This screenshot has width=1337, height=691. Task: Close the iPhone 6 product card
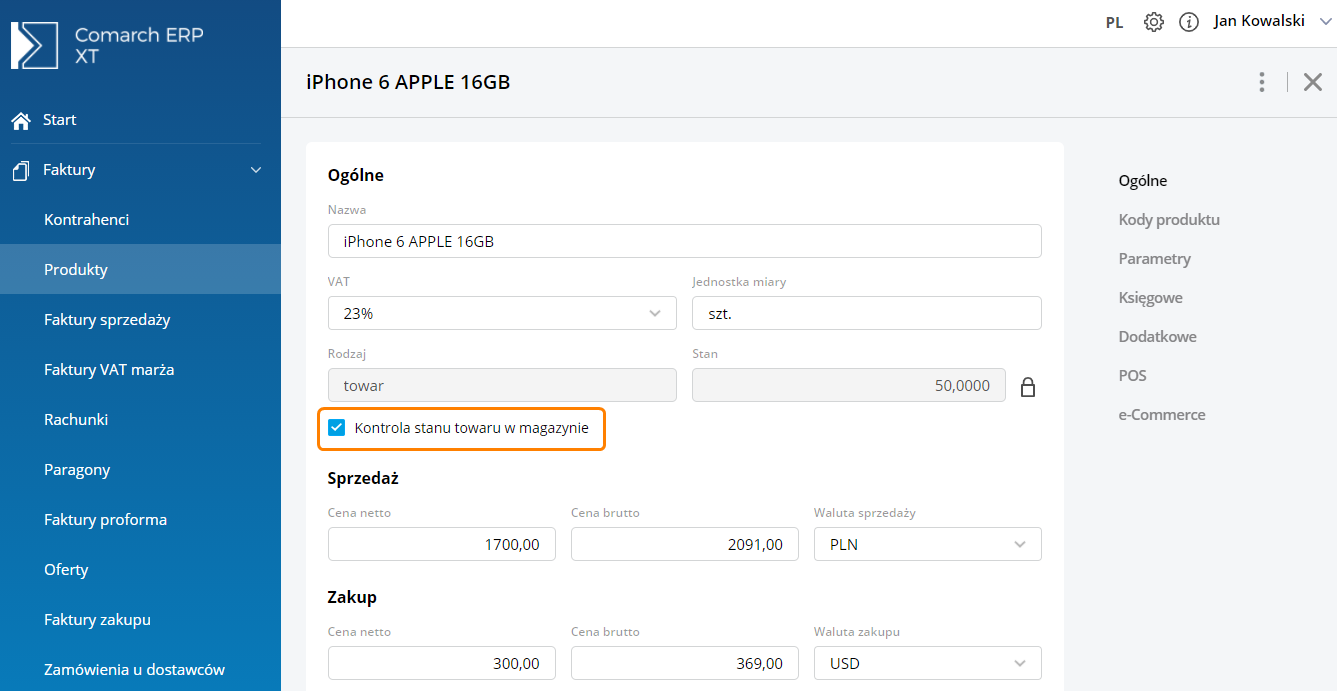pyautogui.click(x=1313, y=82)
